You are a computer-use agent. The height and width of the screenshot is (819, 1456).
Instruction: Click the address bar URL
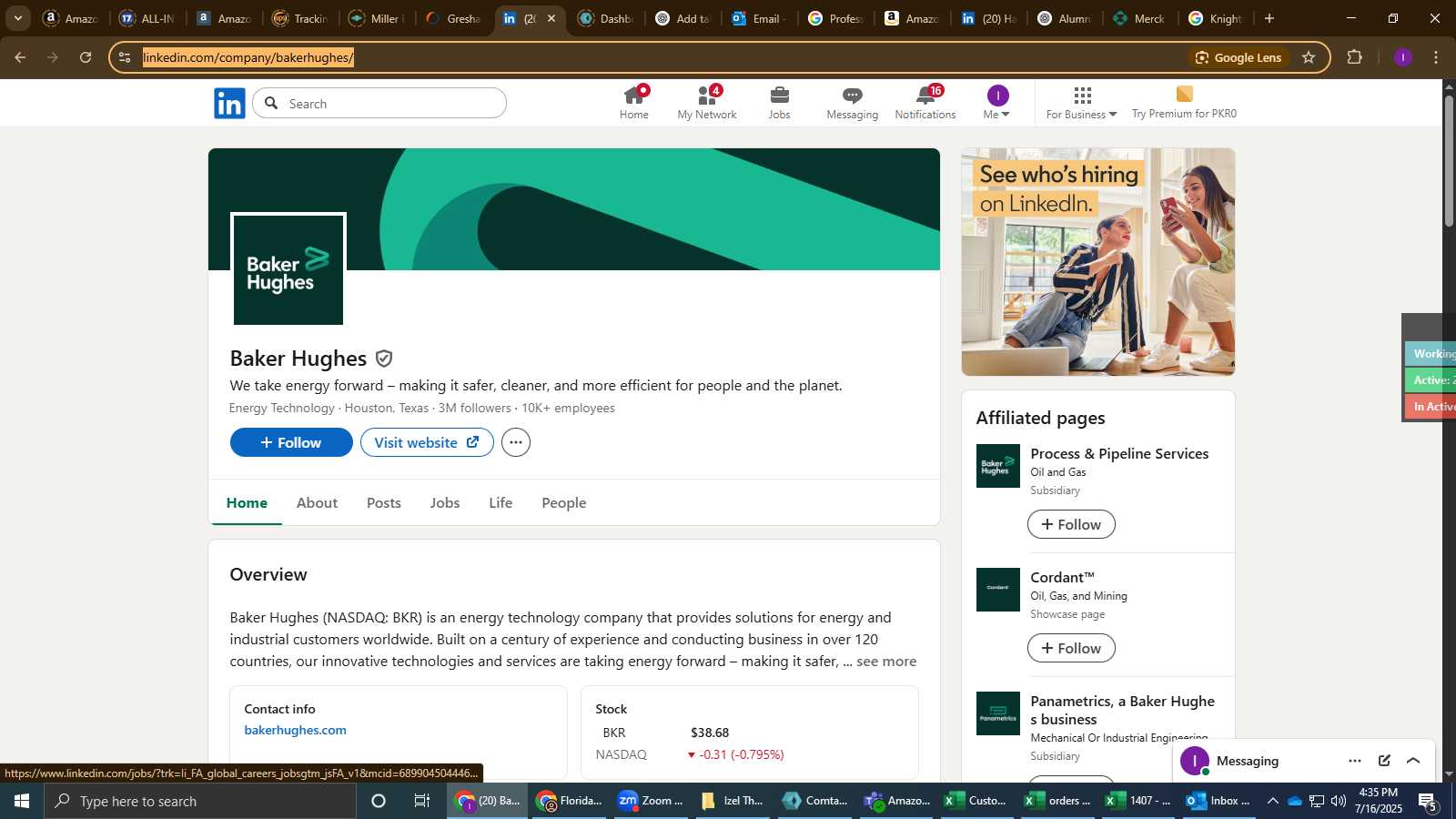pyautogui.click(x=248, y=57)
